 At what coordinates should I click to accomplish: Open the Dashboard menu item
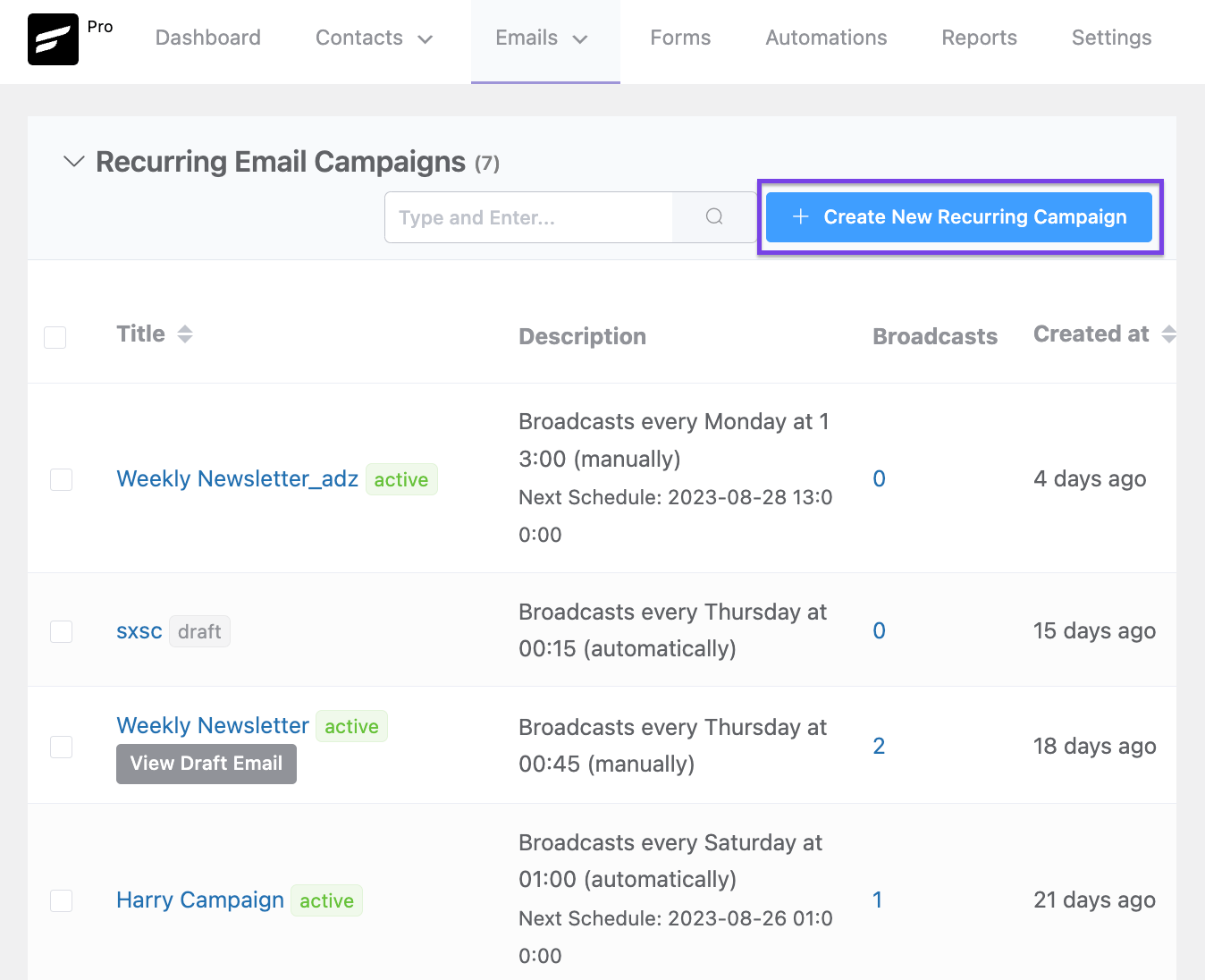pyautogui.click(x=208, y=38)
